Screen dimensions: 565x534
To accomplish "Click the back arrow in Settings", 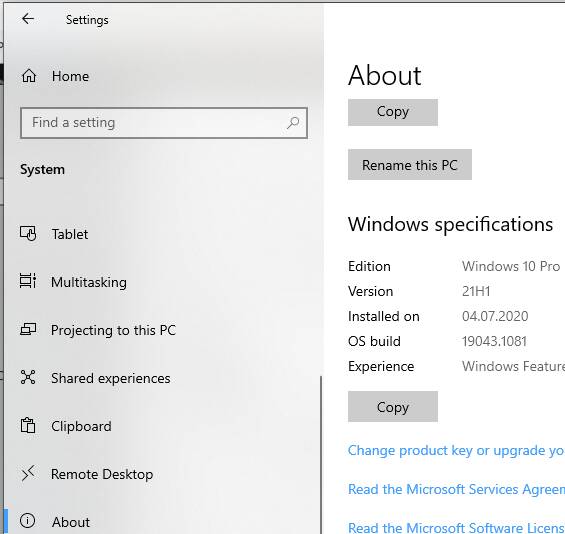I will [x=28, y=19].
